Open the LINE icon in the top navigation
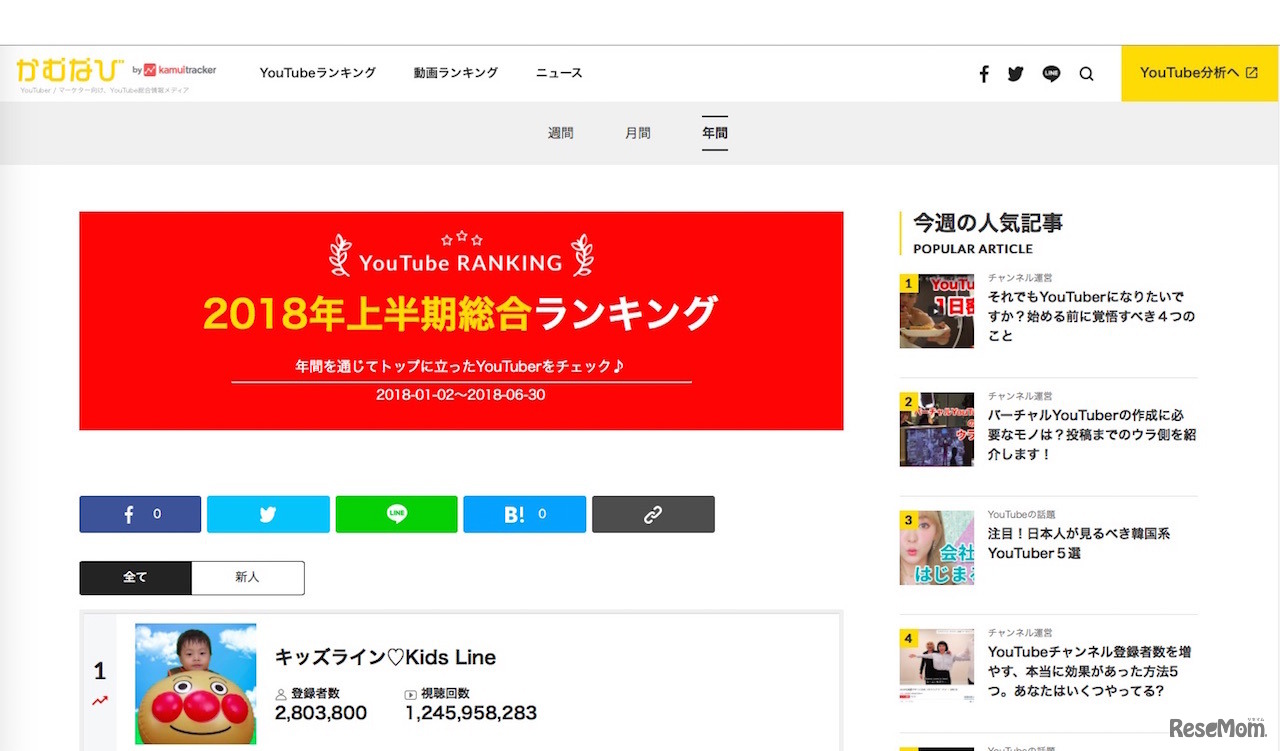1280x751 pixels. click(x=1050, y=73)
